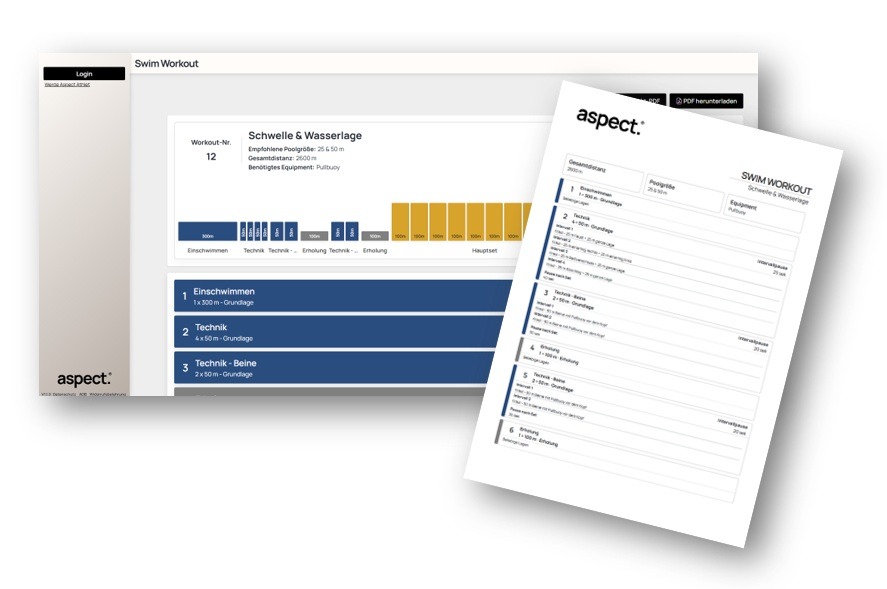
Task: Click the aspect logo on the PDF page
Action: pyautogui.click(x=609, y=120)
